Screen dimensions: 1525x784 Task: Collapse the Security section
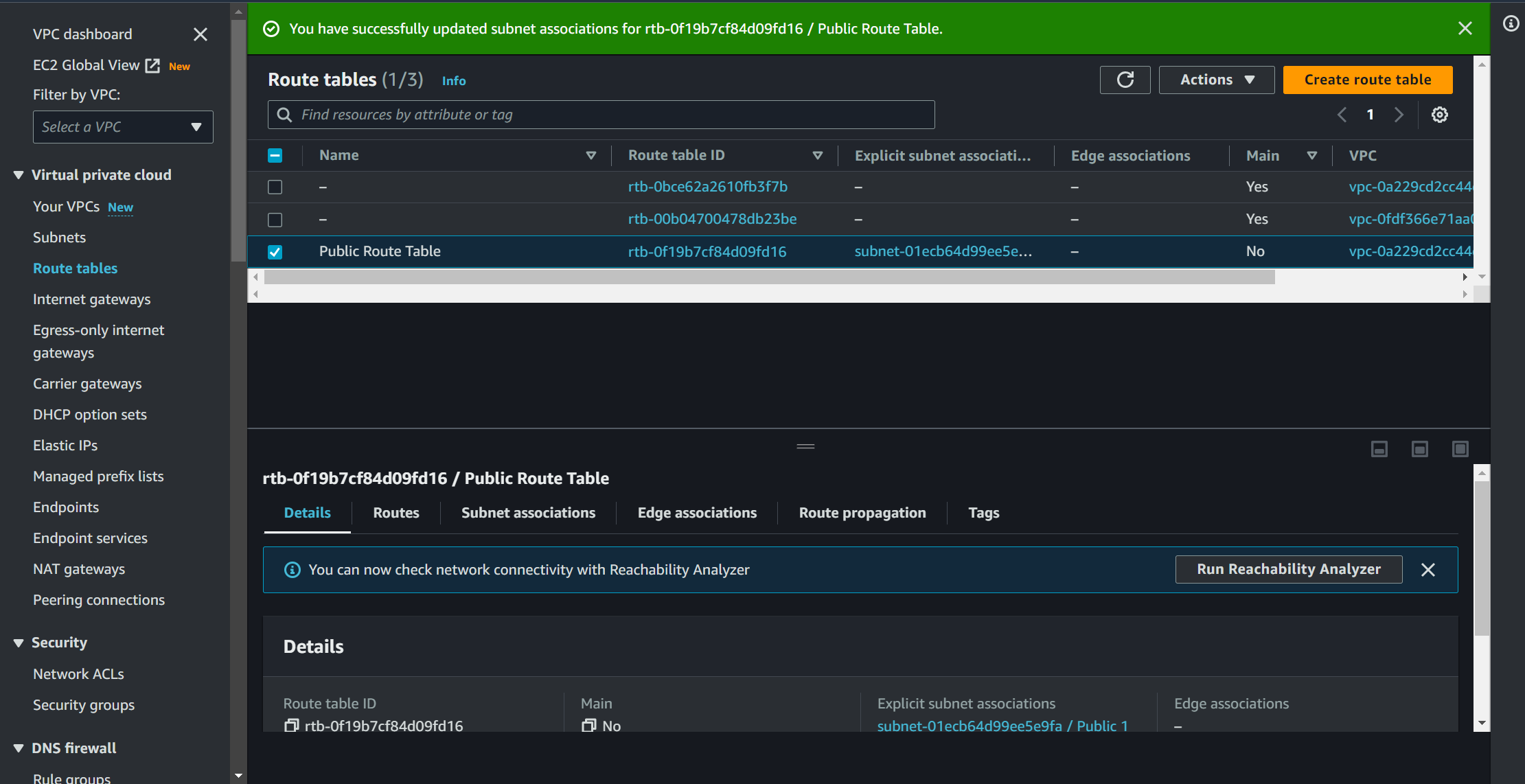19,643
